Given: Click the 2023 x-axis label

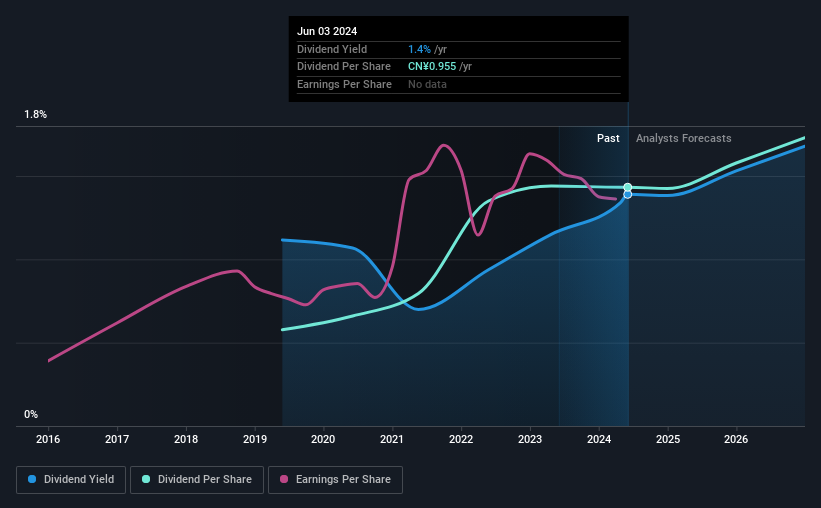Looking at the screenshot, I should pos(530,439).
